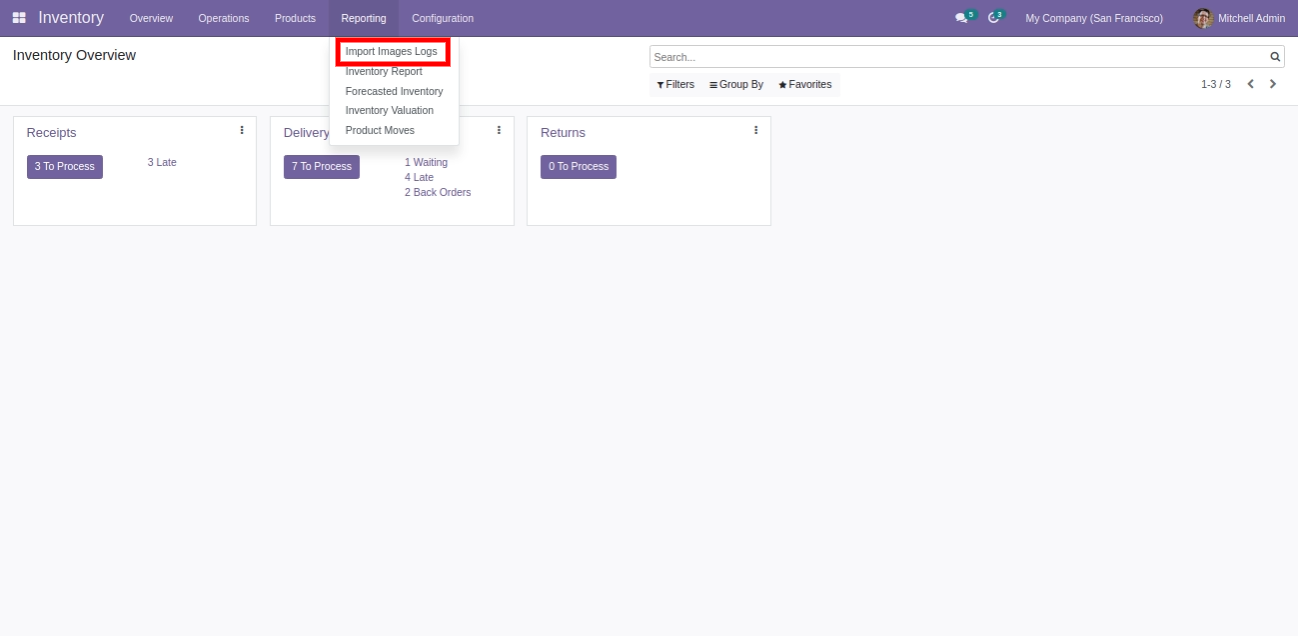Expand the Group By dropdown
Viewport: 1298px width, 636px height.
[x=736, y=85]
